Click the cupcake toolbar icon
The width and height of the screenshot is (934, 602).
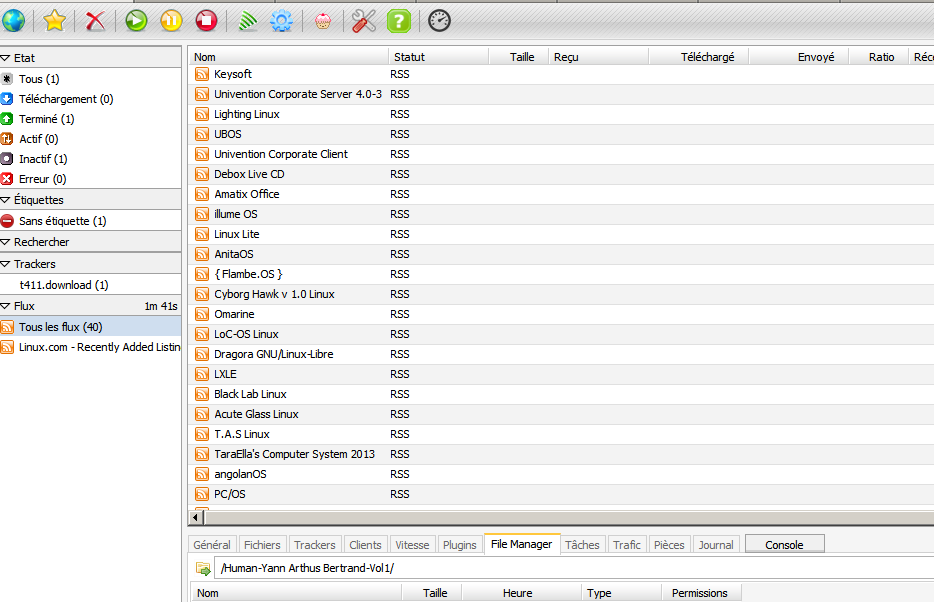click(x=322, y=20)
